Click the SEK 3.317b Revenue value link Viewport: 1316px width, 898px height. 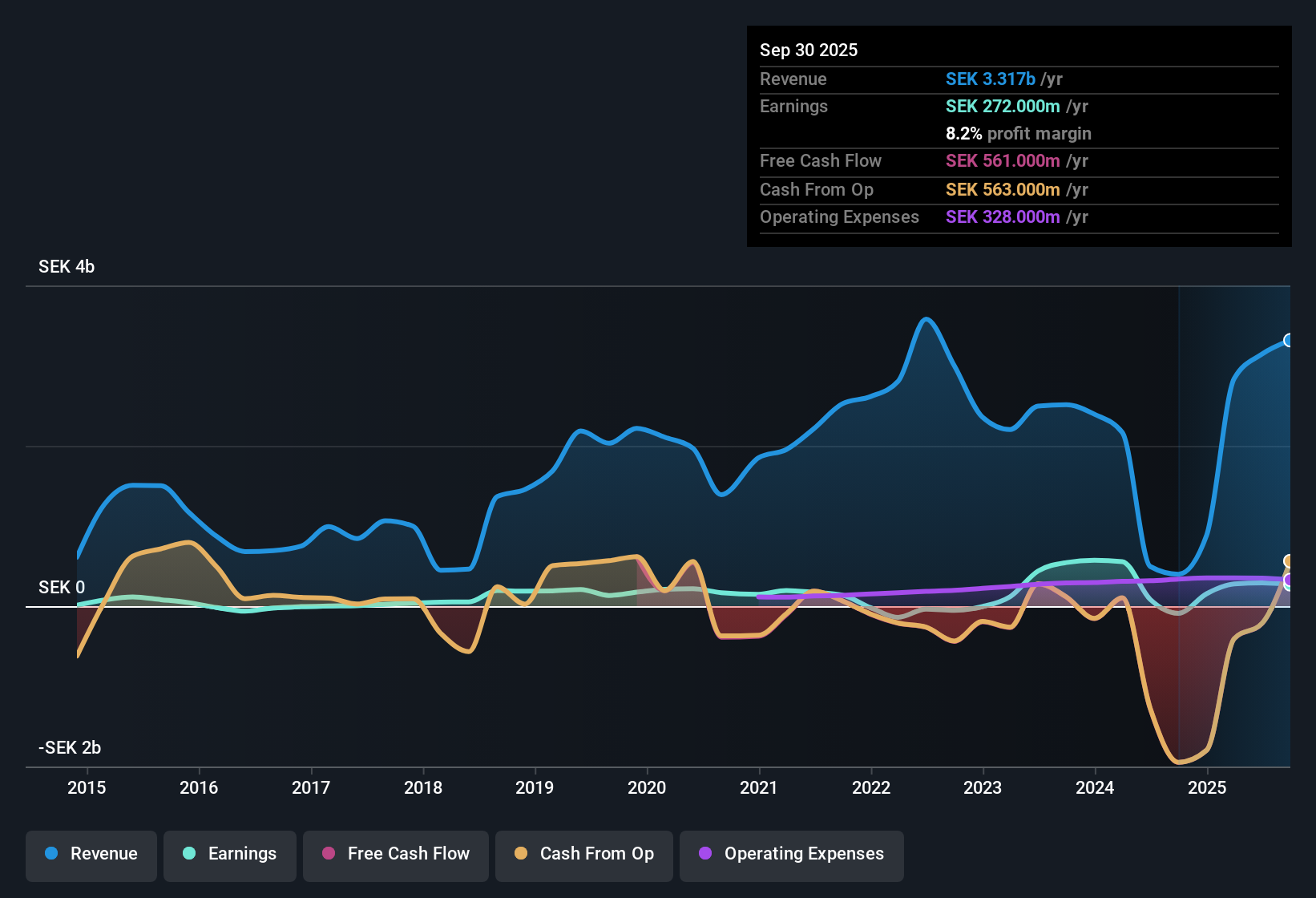990,79
